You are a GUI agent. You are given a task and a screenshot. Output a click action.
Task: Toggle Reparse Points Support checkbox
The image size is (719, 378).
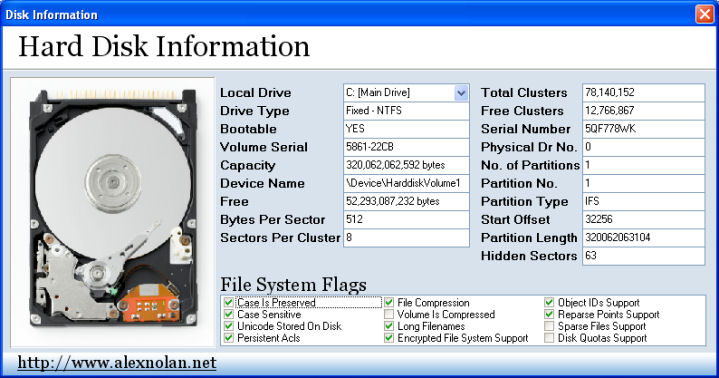(x=549, y=314)
